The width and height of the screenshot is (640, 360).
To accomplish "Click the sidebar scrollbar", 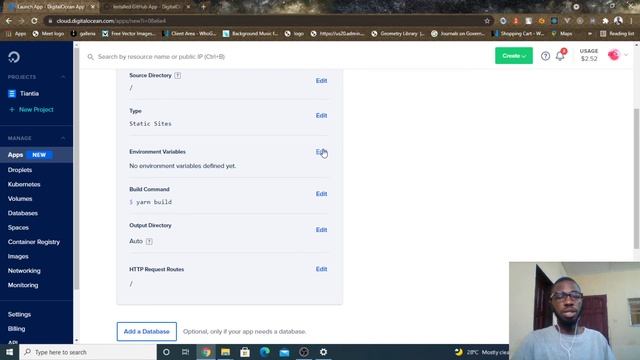I will coord(76,169).
